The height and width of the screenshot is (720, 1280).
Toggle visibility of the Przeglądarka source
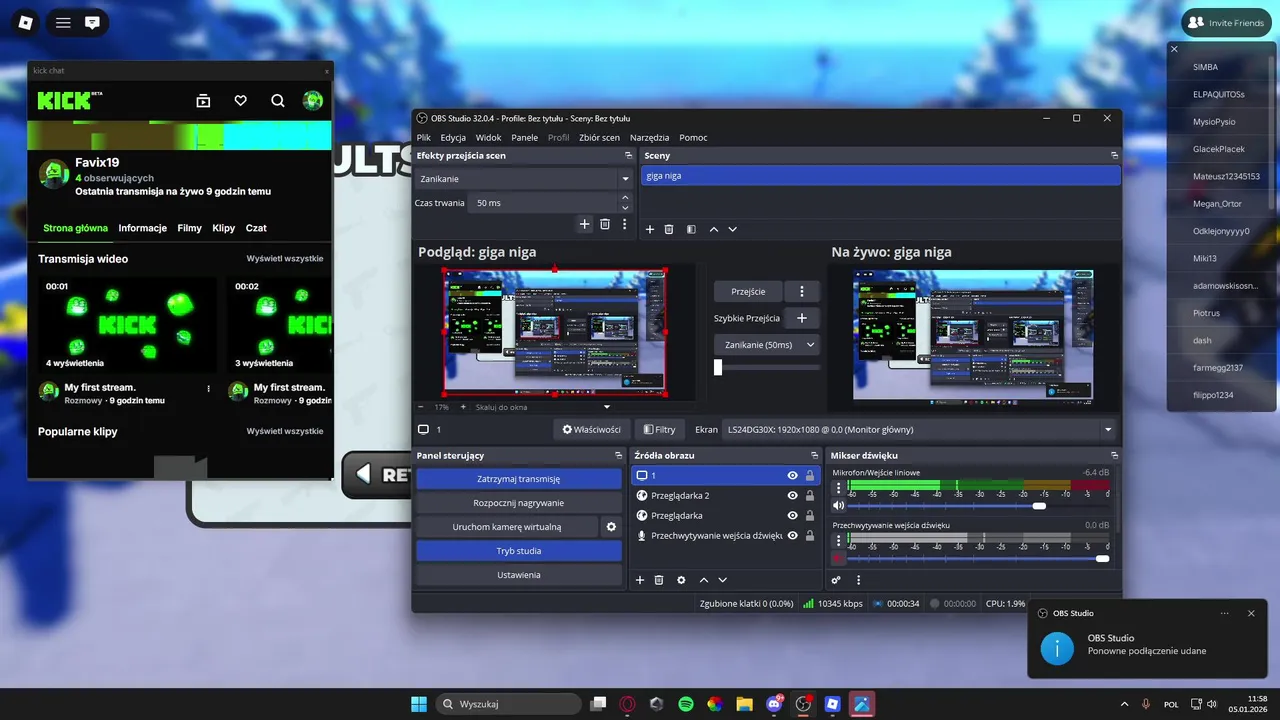[792, 516]
